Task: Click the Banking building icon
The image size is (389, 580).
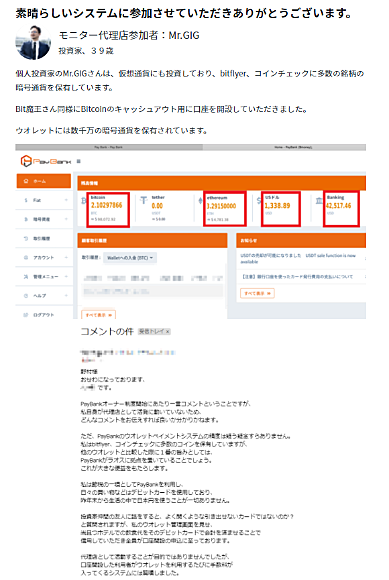Action: (x=319, y=200)
